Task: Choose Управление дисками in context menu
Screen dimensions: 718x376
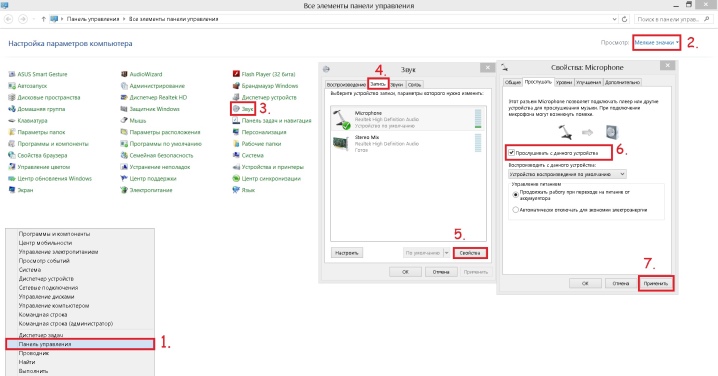Action: pos(80,296)
